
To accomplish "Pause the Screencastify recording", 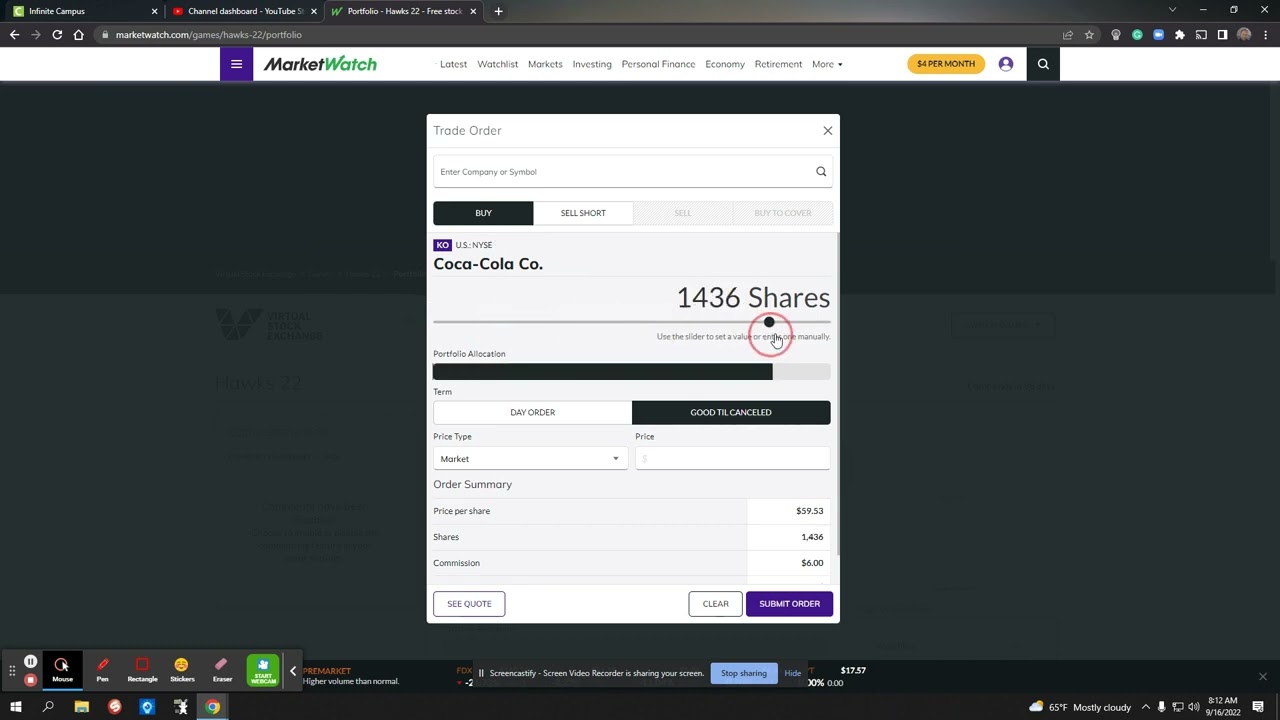I will point(30,662).
